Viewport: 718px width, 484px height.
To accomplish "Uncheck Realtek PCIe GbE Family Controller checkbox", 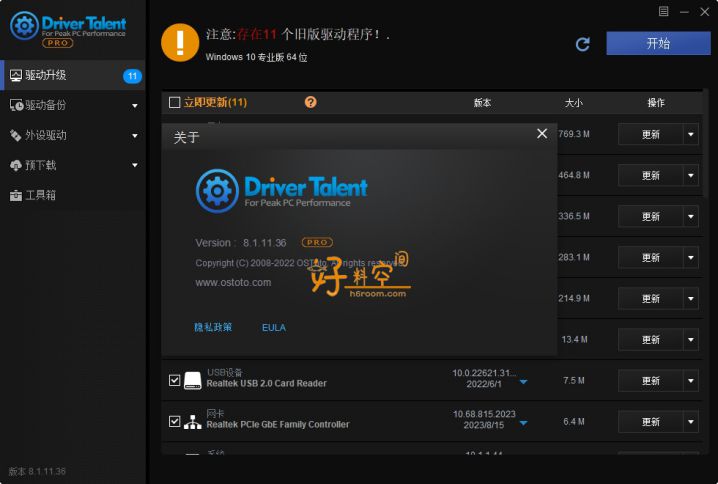I will click(174, 421).
